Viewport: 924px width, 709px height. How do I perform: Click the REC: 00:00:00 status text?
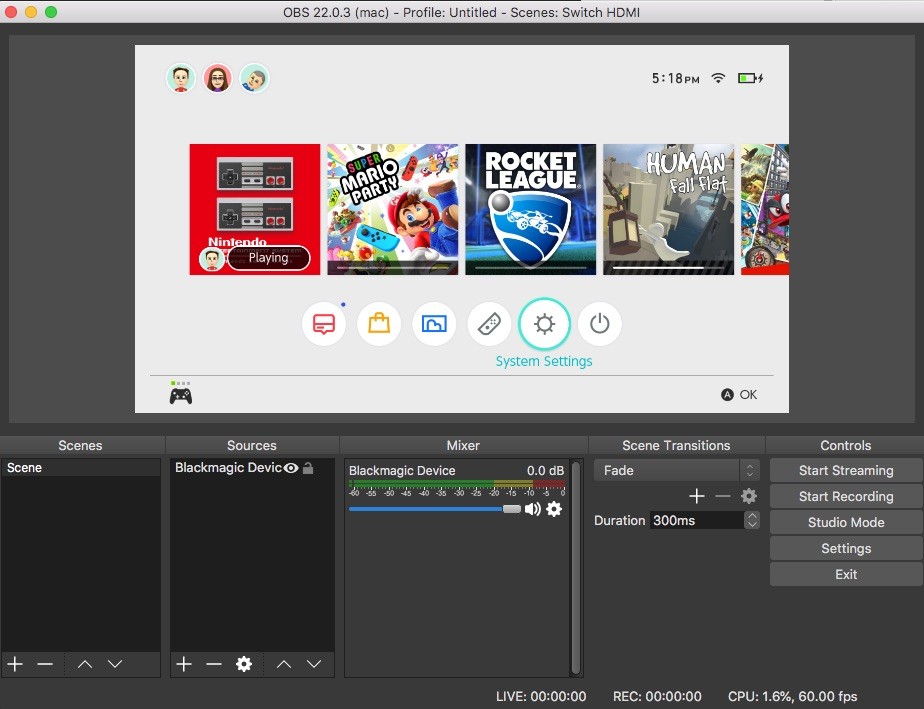(657, 697)
